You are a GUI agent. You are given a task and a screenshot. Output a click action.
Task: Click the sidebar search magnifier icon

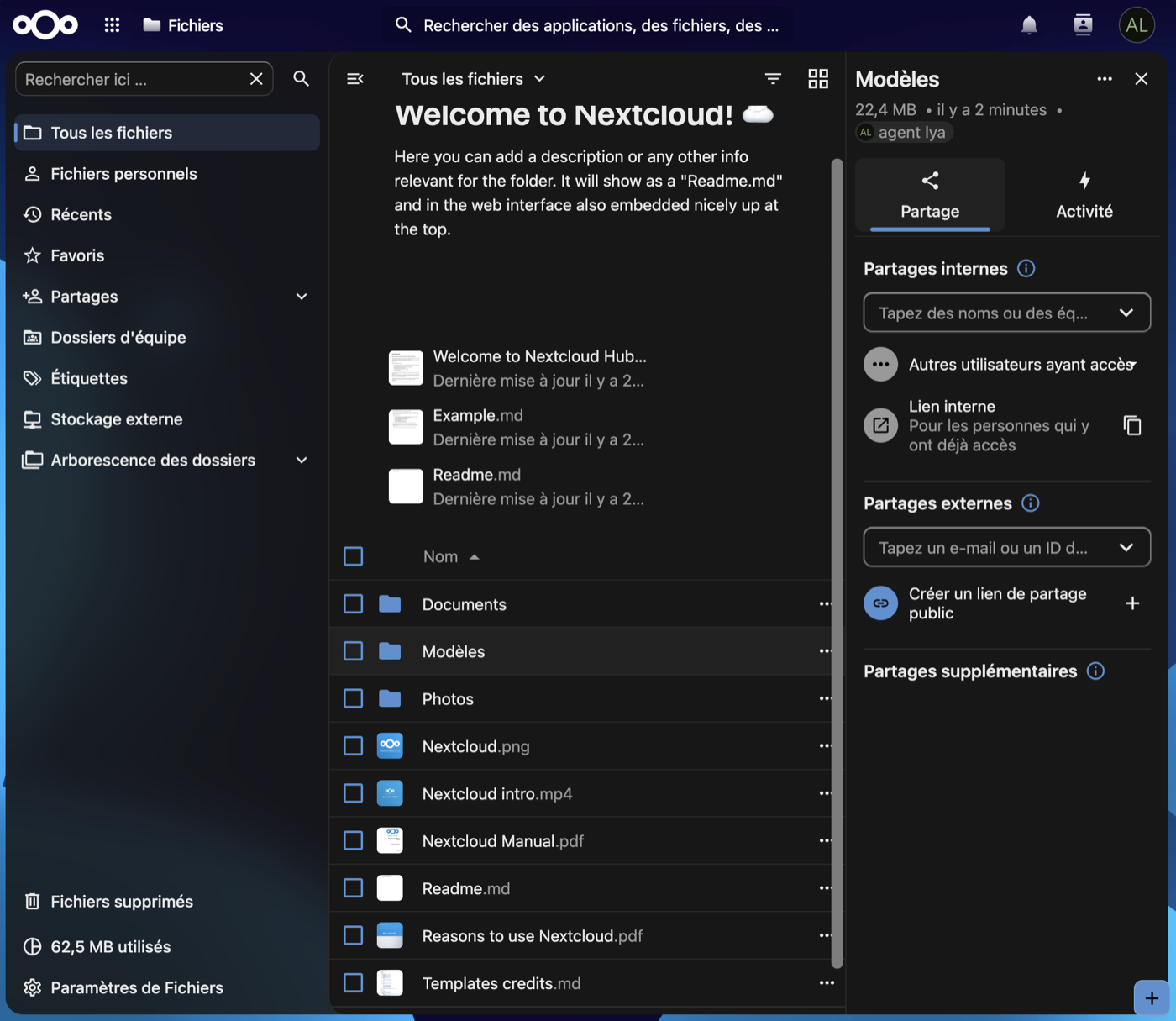point(301,79)
